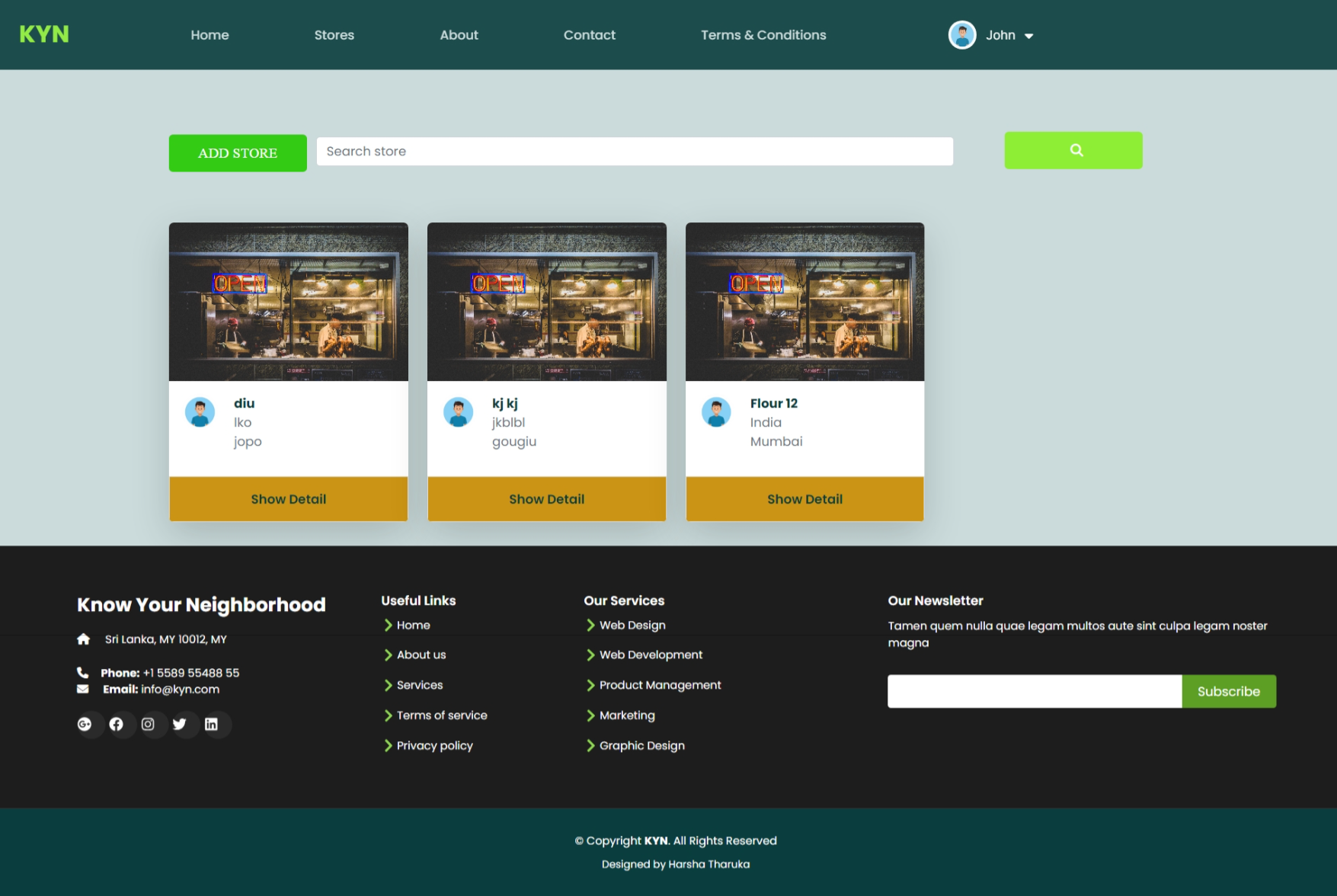Select the Contact nav item
This screenshot has width=1337, height=896.
(589, 35)
